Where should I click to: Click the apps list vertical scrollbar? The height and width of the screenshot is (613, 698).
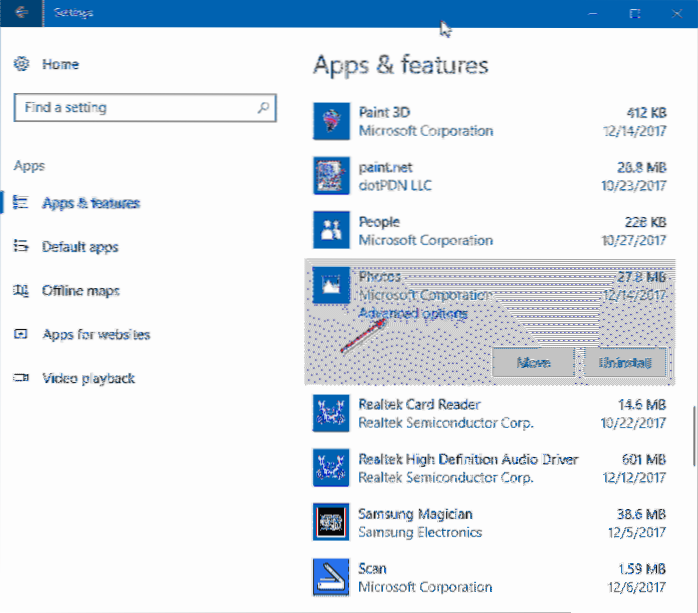point(694,436)
